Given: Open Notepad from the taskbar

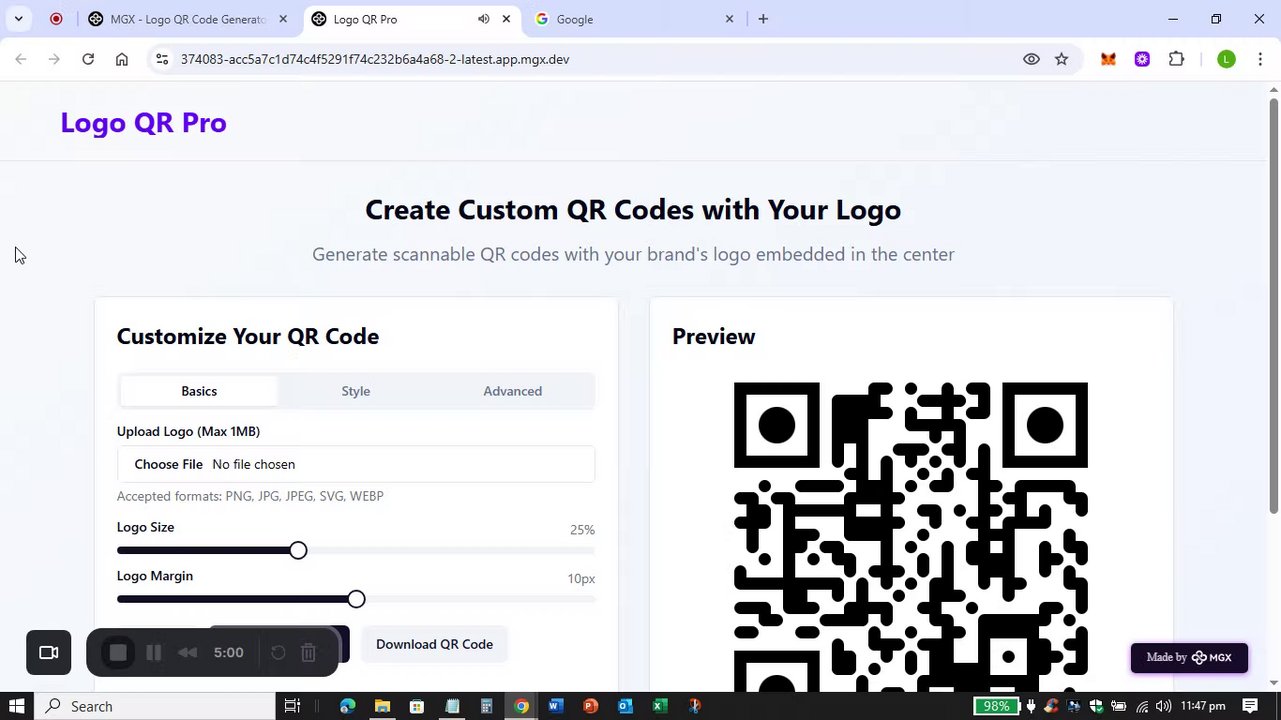Looking at the screenshot, I should pyautogui.click(x=452, y=706).
